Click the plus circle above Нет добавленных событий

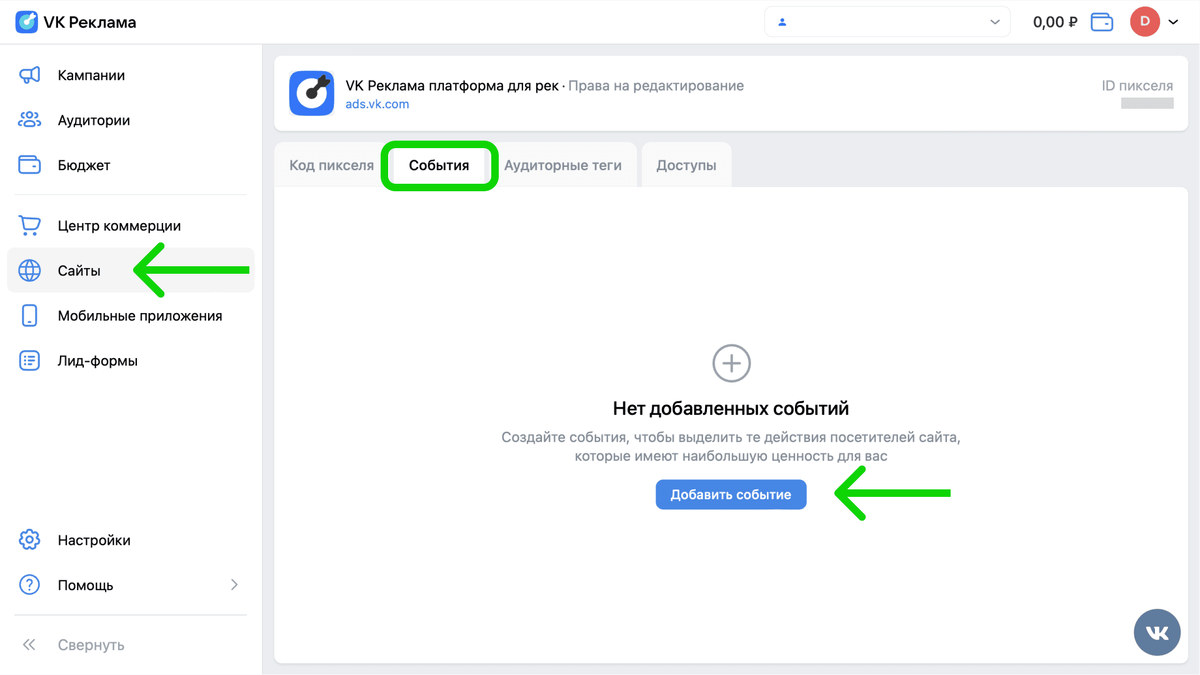click(x=731, y=363)
